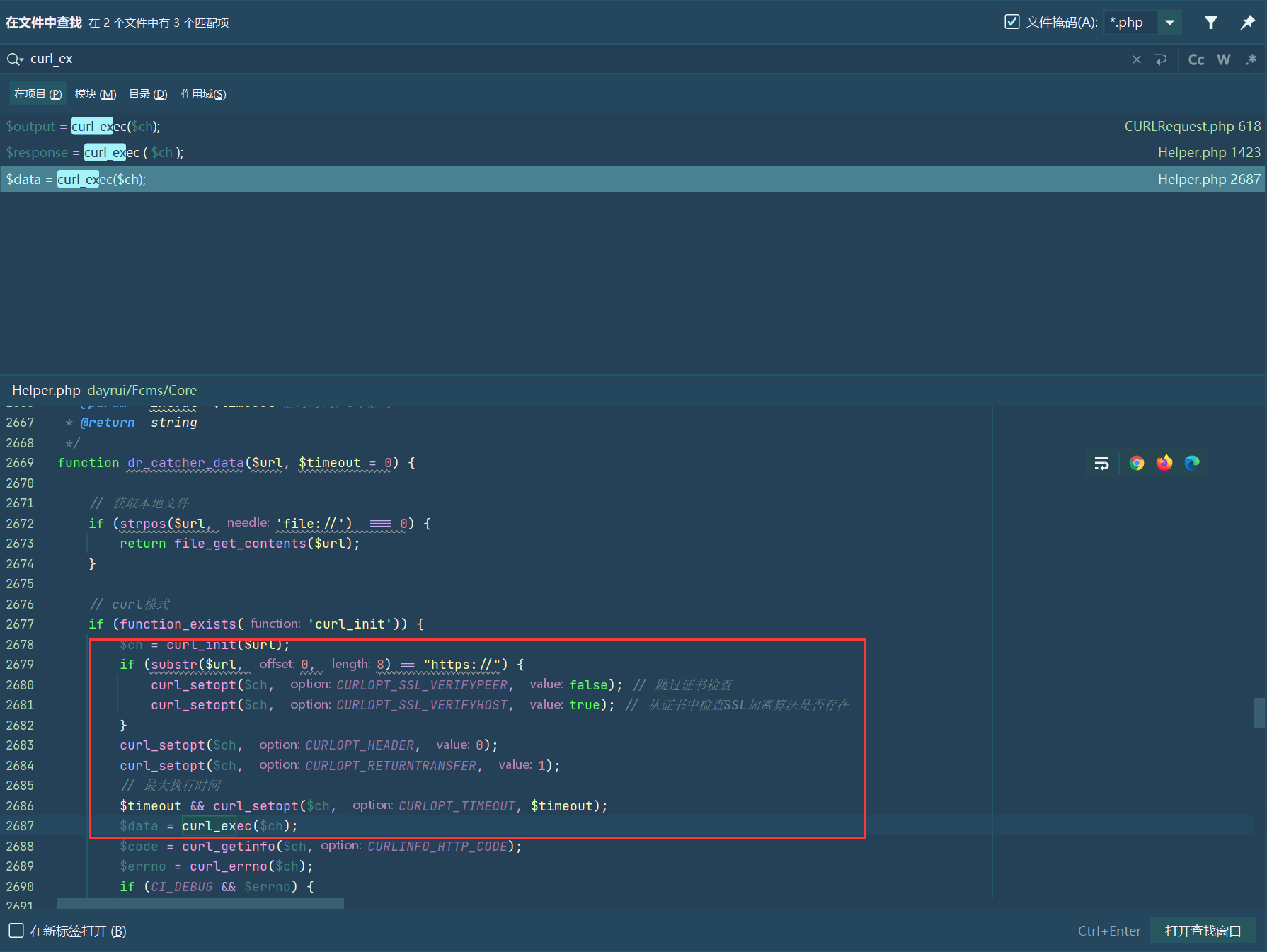Click the new line arrow icon in search field
Viewport: 1267px width, 952px height.
(x=1160, y=59)
